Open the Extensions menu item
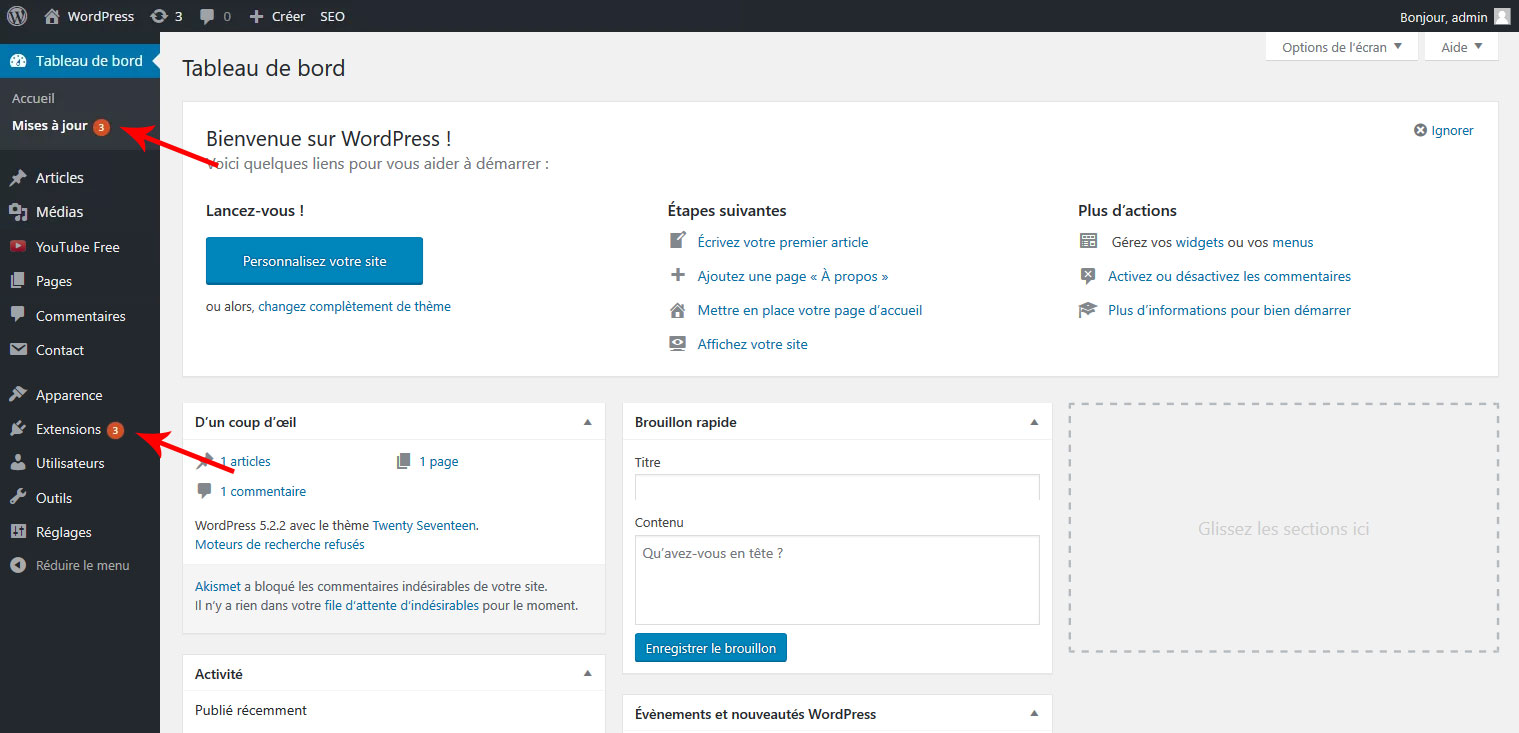This screenshot has height=733, width=1519. coord(80,429)
